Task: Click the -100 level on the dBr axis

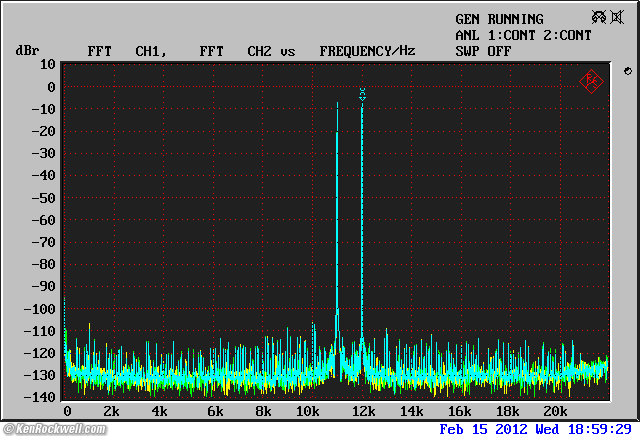Action: 40,309
